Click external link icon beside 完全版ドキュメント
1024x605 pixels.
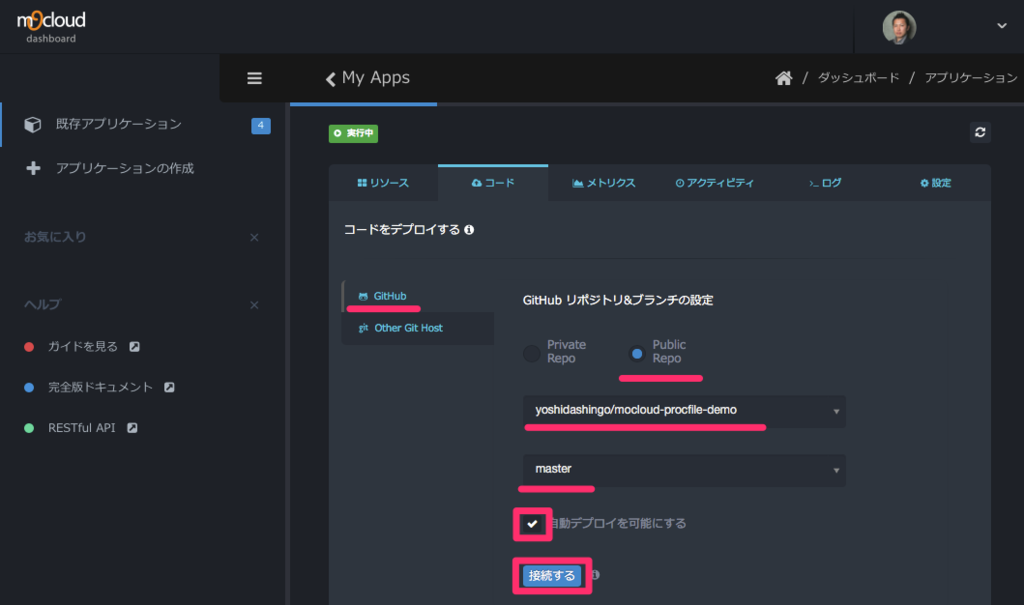coord(169,387)
